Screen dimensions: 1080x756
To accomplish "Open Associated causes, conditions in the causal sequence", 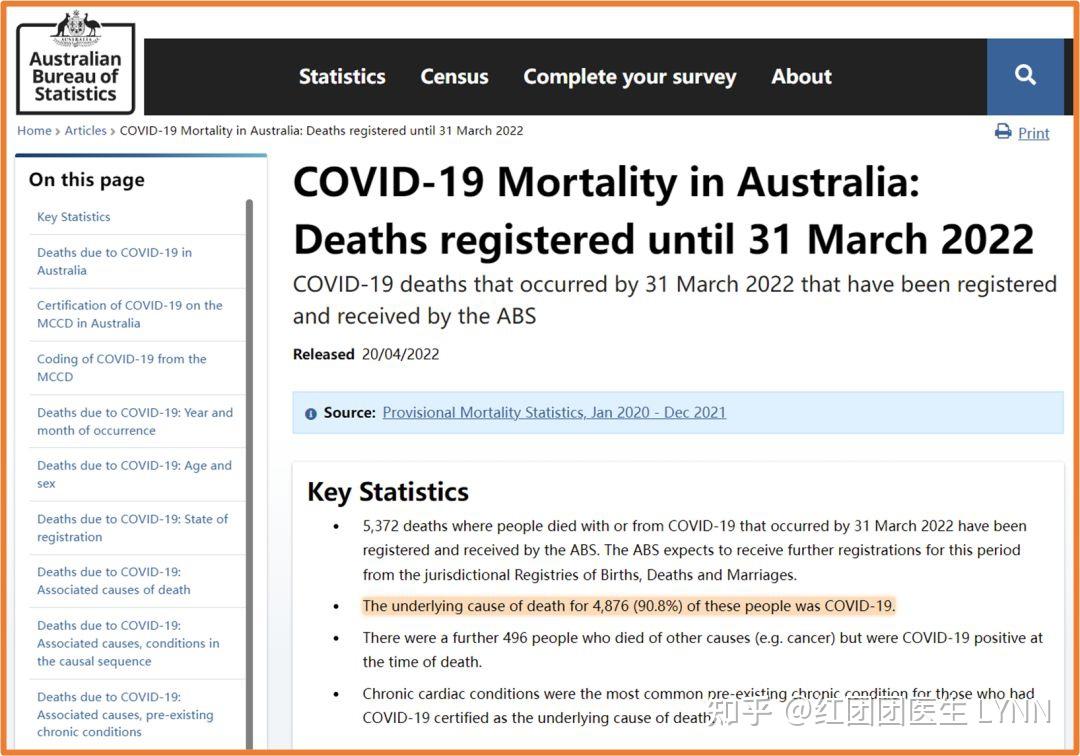I will (128, 643).
